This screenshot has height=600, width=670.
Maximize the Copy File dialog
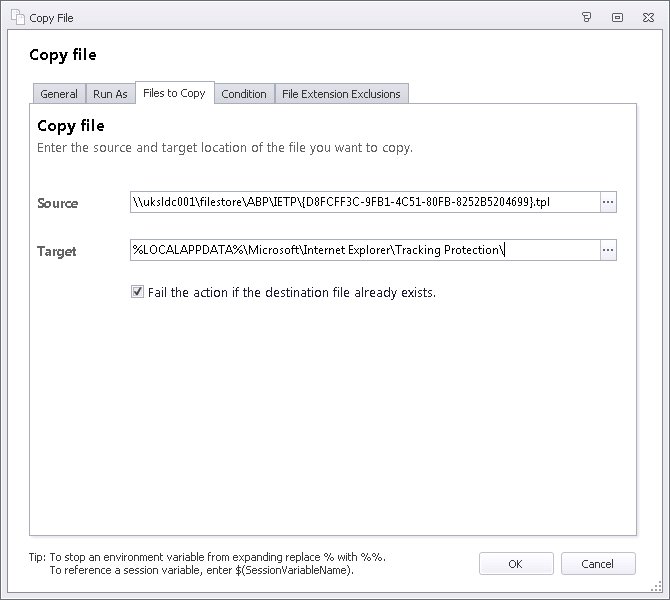tap(617, 17)
